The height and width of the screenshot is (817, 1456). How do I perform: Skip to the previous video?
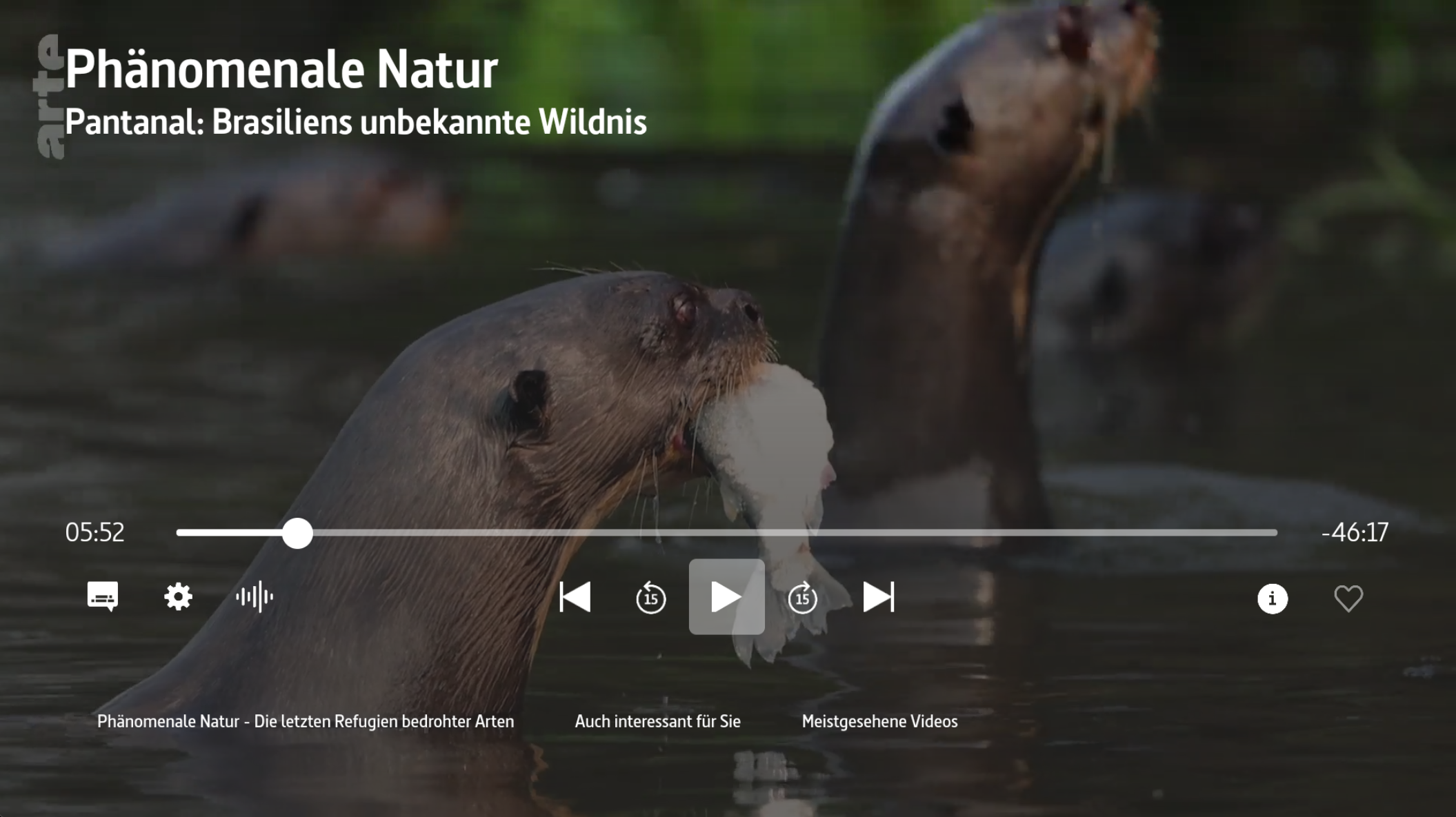click(575, 596)
